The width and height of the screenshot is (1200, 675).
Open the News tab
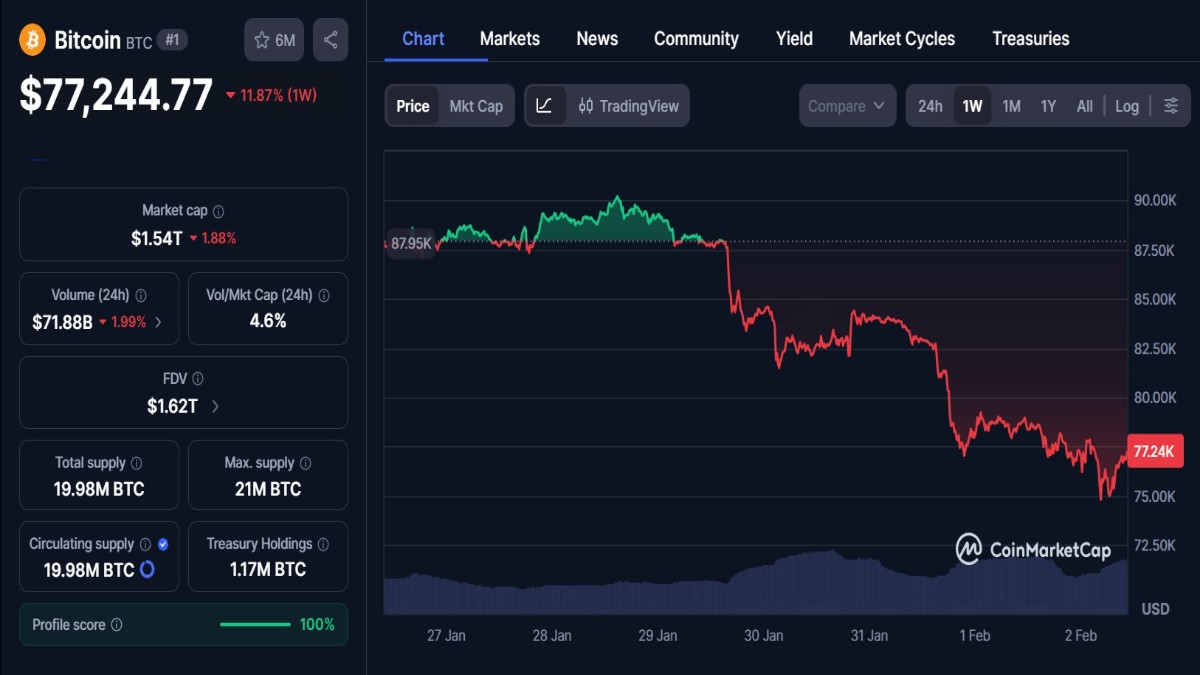[597, 39]
